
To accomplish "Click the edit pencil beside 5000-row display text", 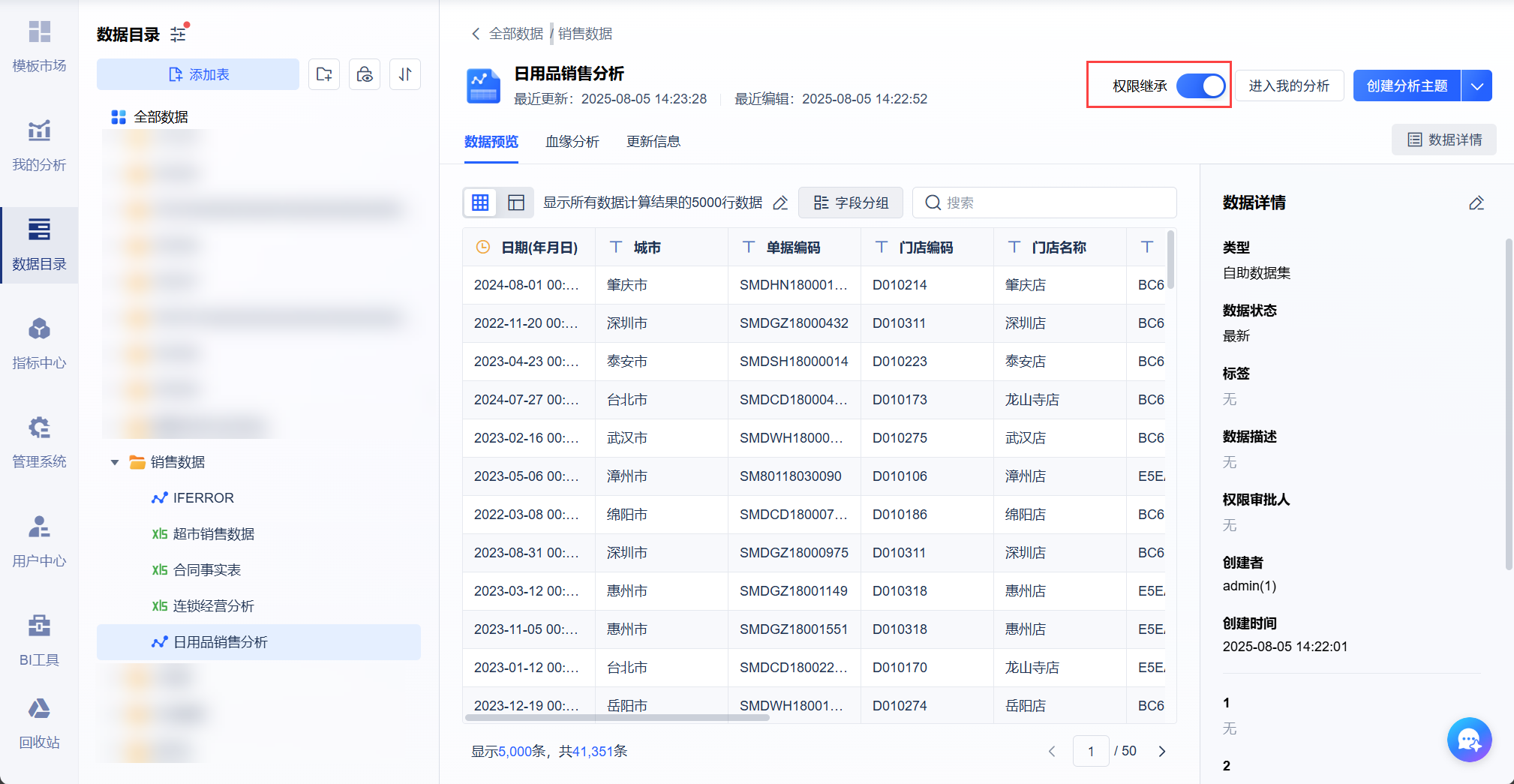I will [780, 203].
